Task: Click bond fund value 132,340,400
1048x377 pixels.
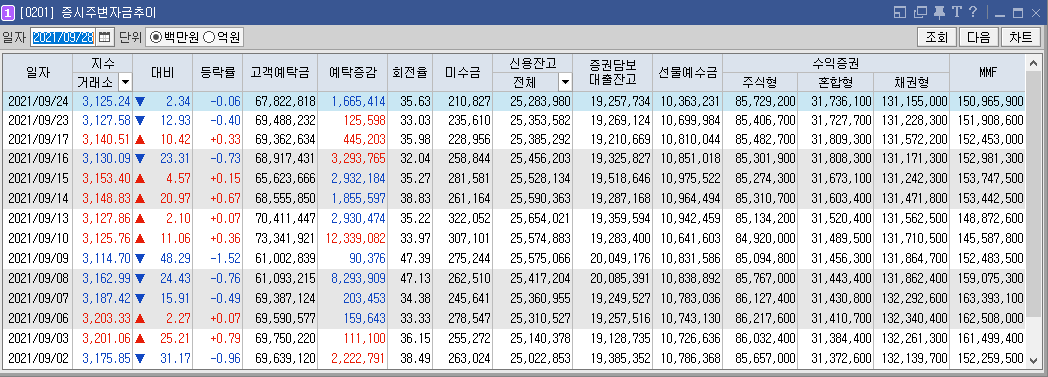Action: tap(915, 318)
